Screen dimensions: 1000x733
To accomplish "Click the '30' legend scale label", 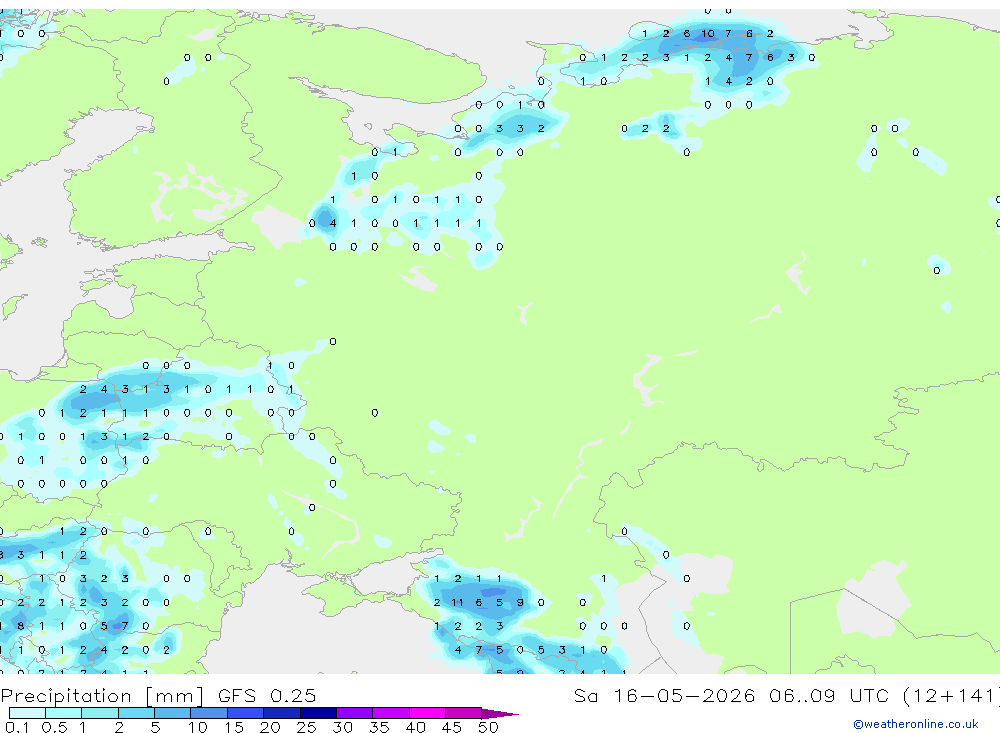I will pos(342,727).
